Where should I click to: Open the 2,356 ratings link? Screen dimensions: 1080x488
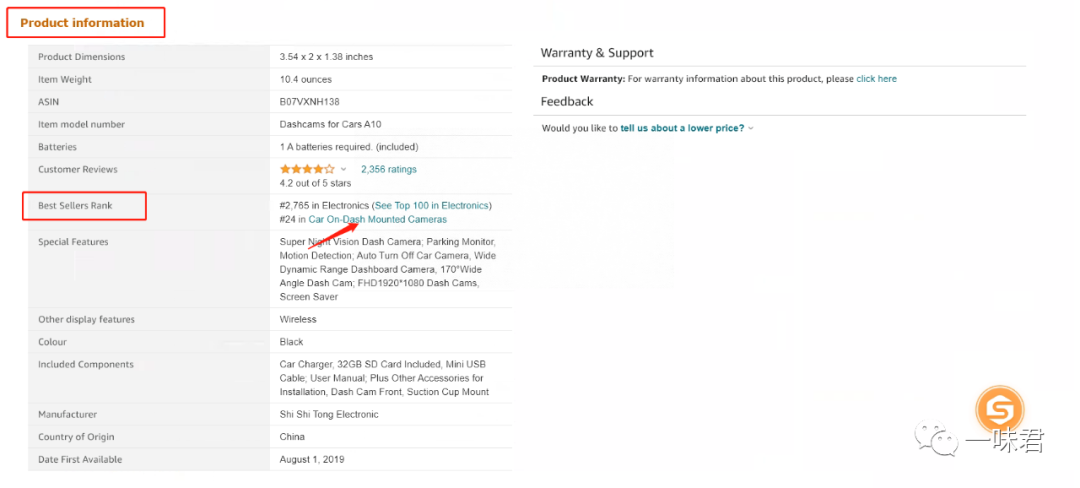point(389,169)
